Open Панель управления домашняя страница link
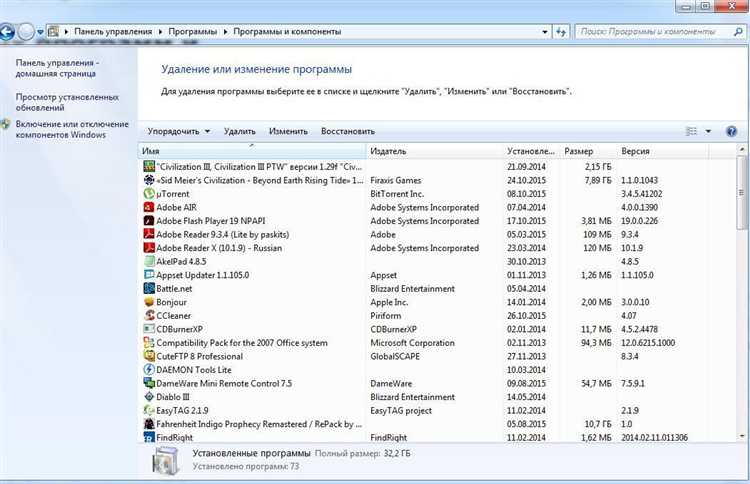This screenshot has height=484, width=750. coord(57,68)
